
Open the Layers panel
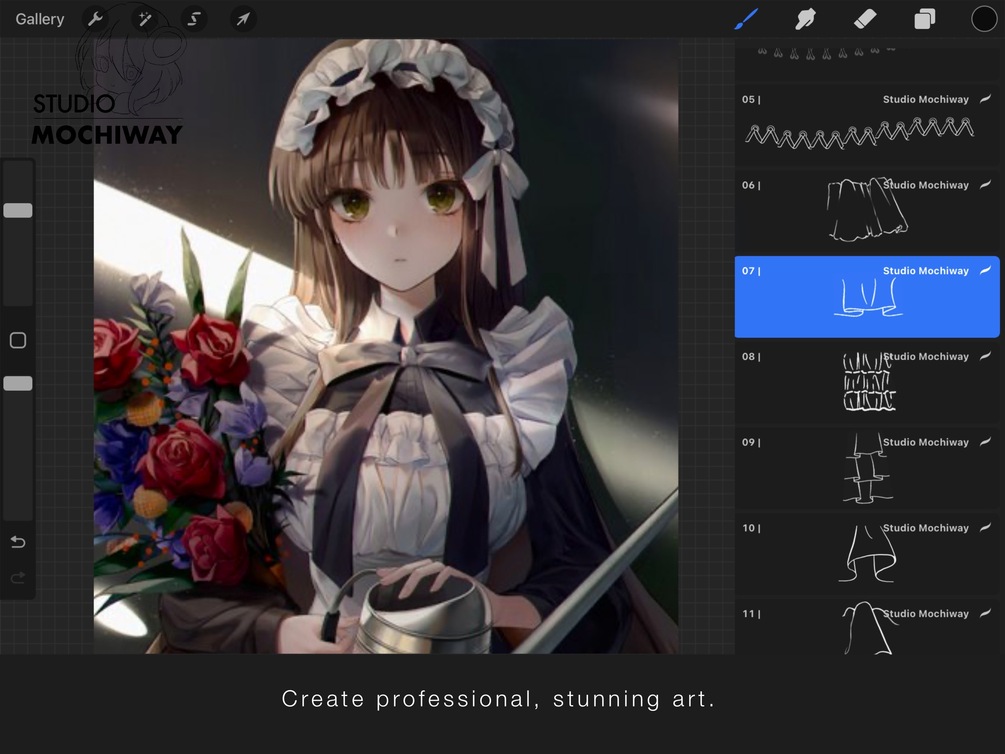tap(924, 19)
